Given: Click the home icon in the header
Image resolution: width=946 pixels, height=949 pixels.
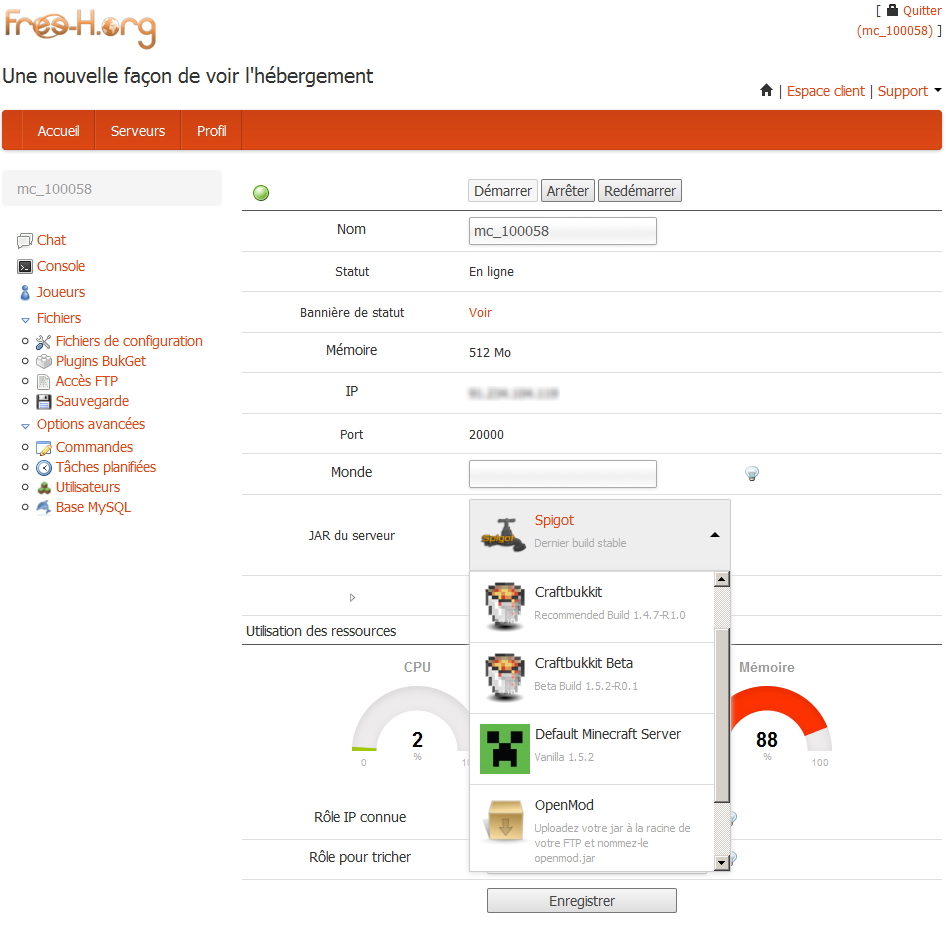Looking at the screenshot, I should point(766,90).
